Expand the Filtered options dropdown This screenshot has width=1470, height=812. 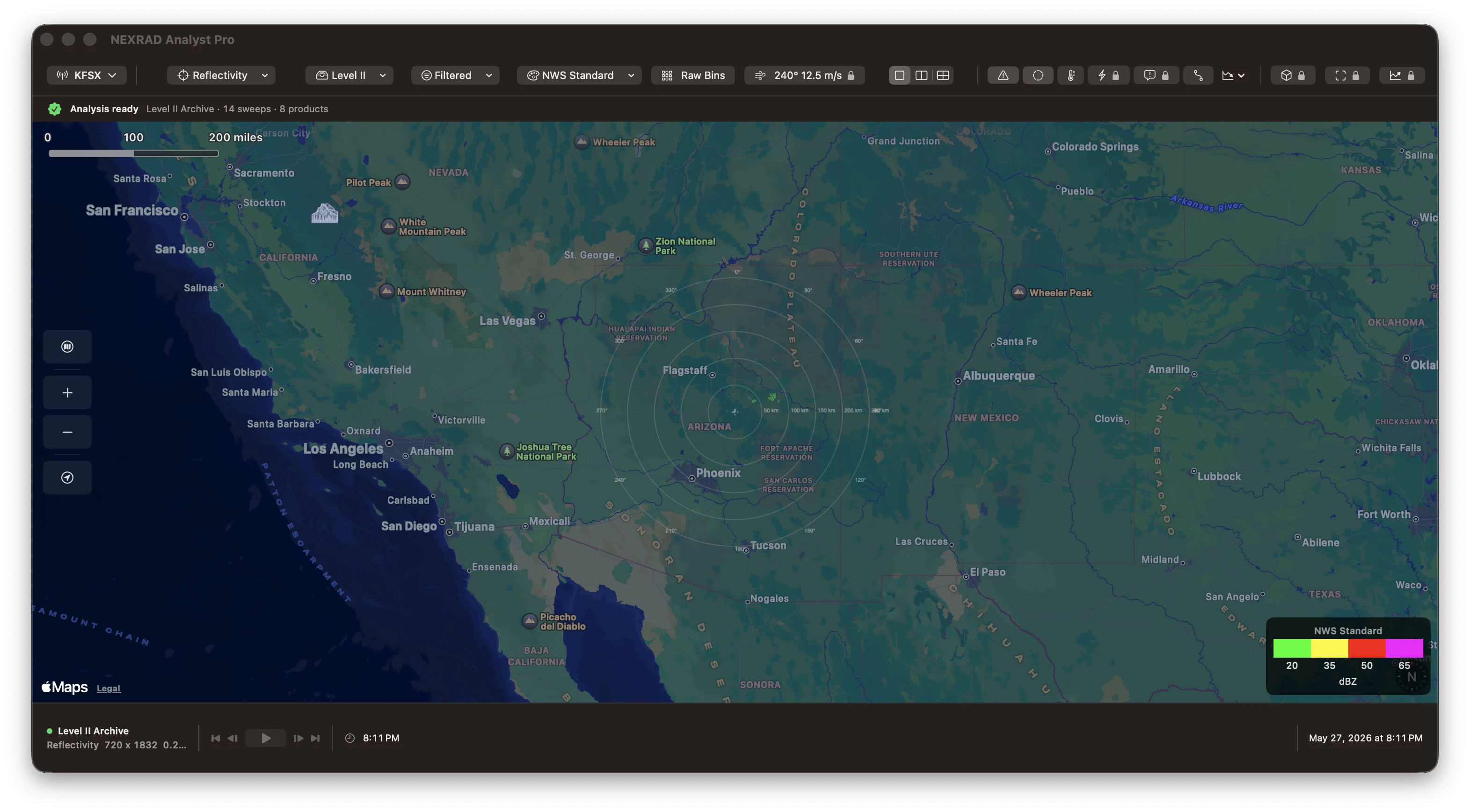[455, 75]
